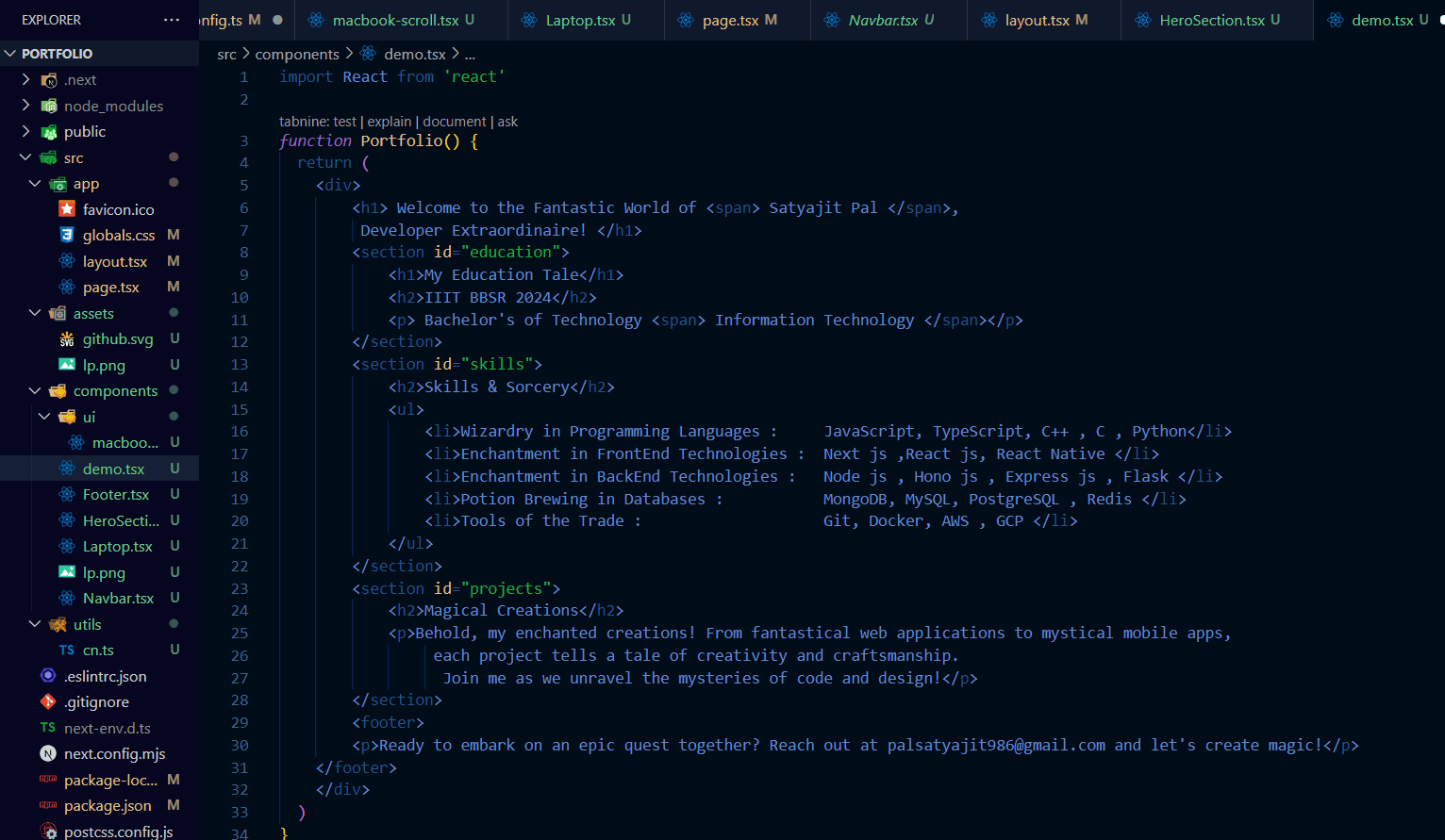Collapse the components folder
Viewport: 1445px width, 840px height.
(x=35, y=390)
